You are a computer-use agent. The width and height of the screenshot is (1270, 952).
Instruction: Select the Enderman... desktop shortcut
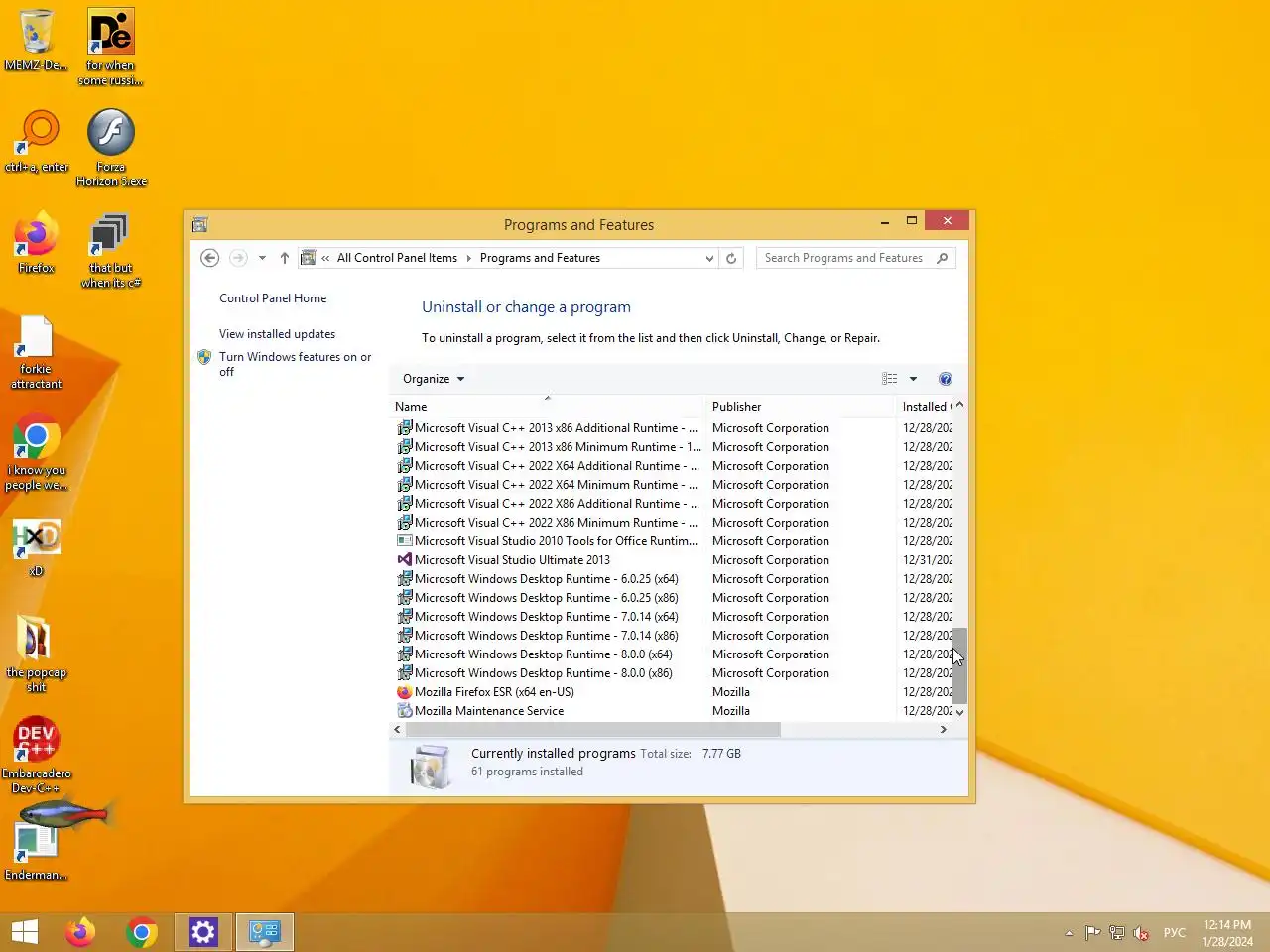tap(36, 851)
